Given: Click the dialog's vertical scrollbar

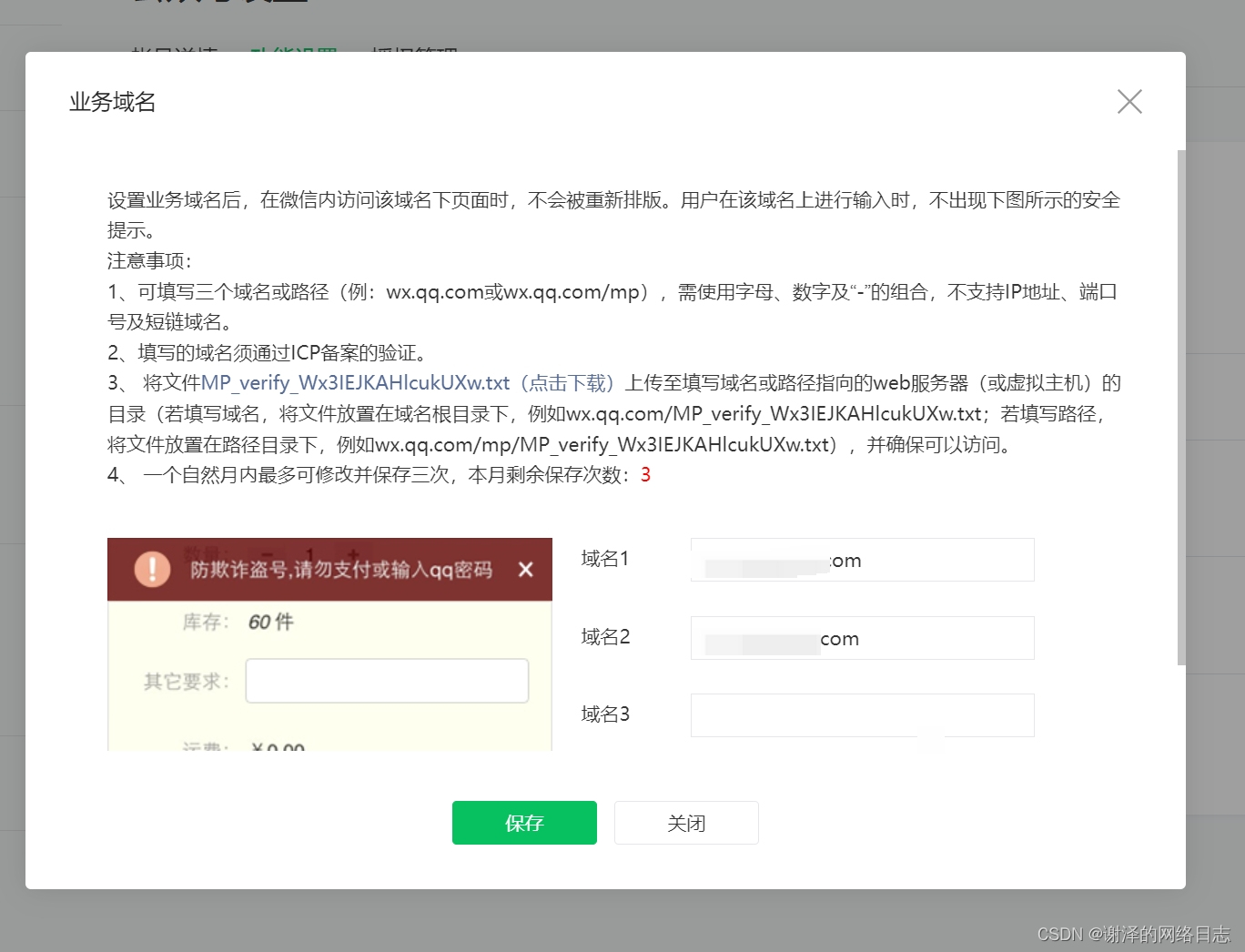Looking at the screenshot, I should point(1181,408).
